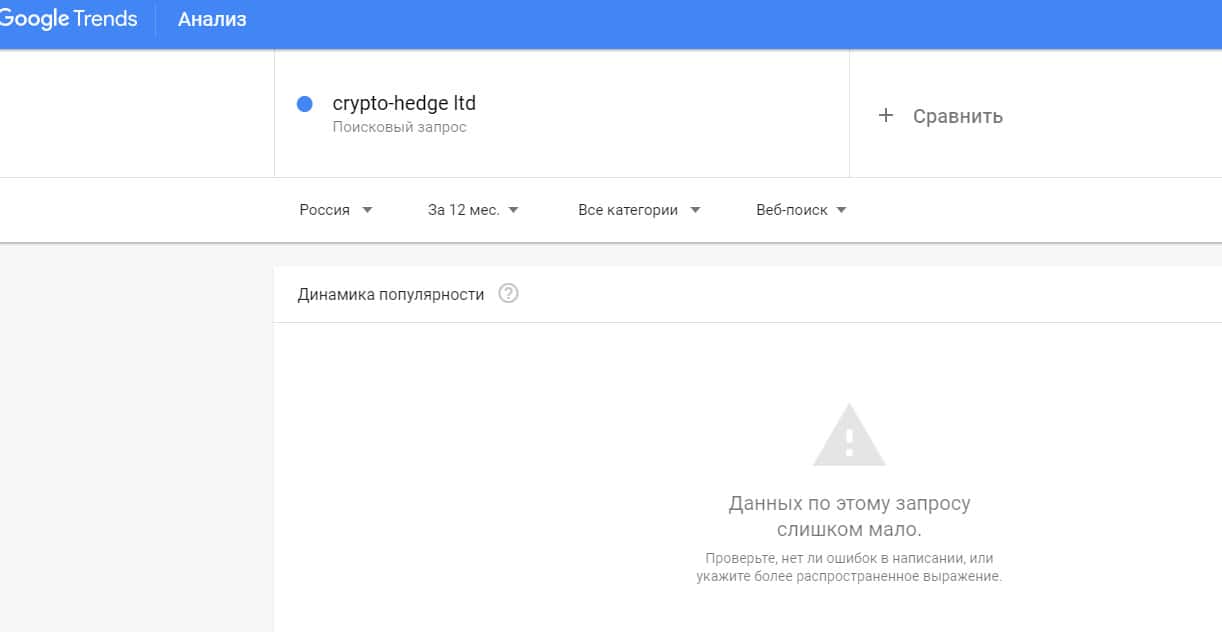
Task: Click the Динамика популярности heading
Action: 390,294
